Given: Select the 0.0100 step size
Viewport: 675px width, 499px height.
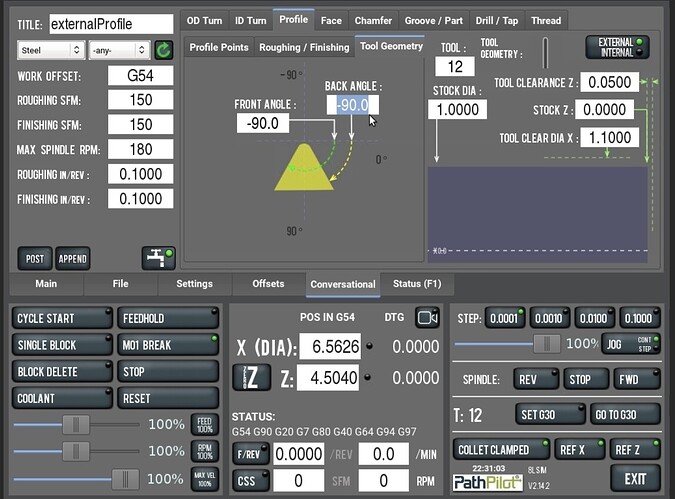Looking at the screenshot, I should (x=594, y=319).
